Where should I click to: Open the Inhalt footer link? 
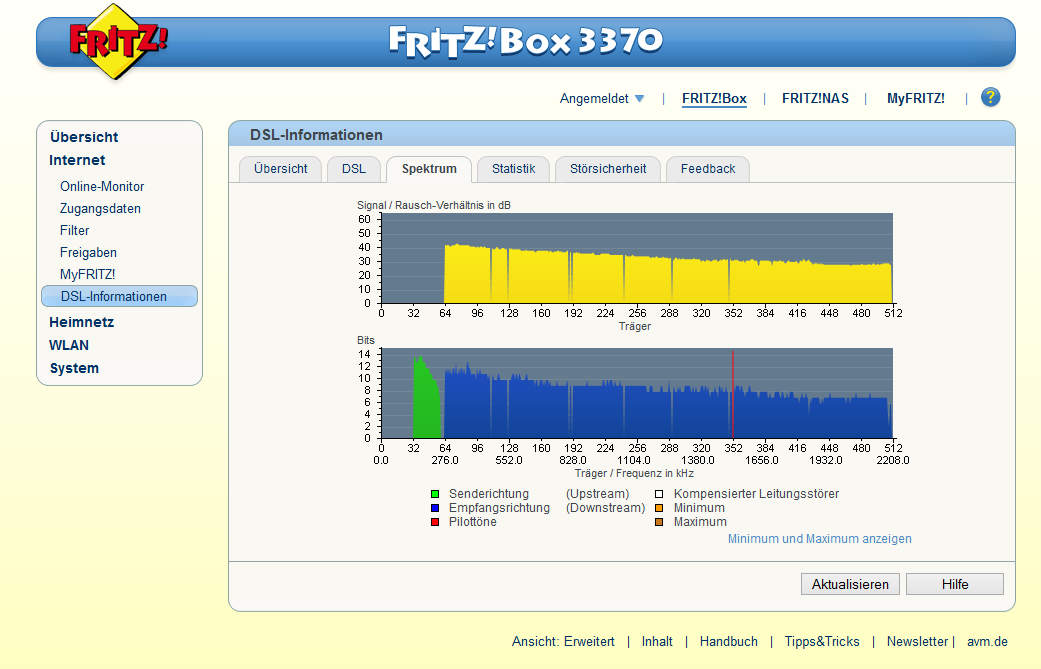pyautogui.click(x=657, y=642)
